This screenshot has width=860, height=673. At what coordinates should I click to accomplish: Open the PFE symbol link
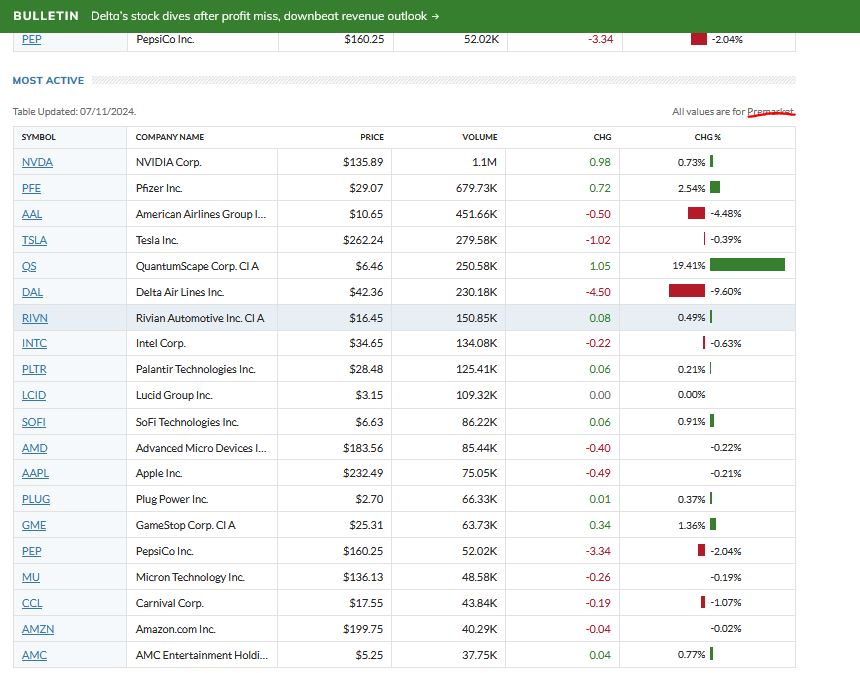[x=32, y=188]
